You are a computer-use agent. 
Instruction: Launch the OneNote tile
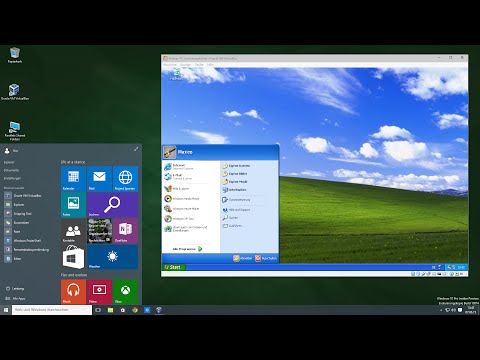click(125, 231)
